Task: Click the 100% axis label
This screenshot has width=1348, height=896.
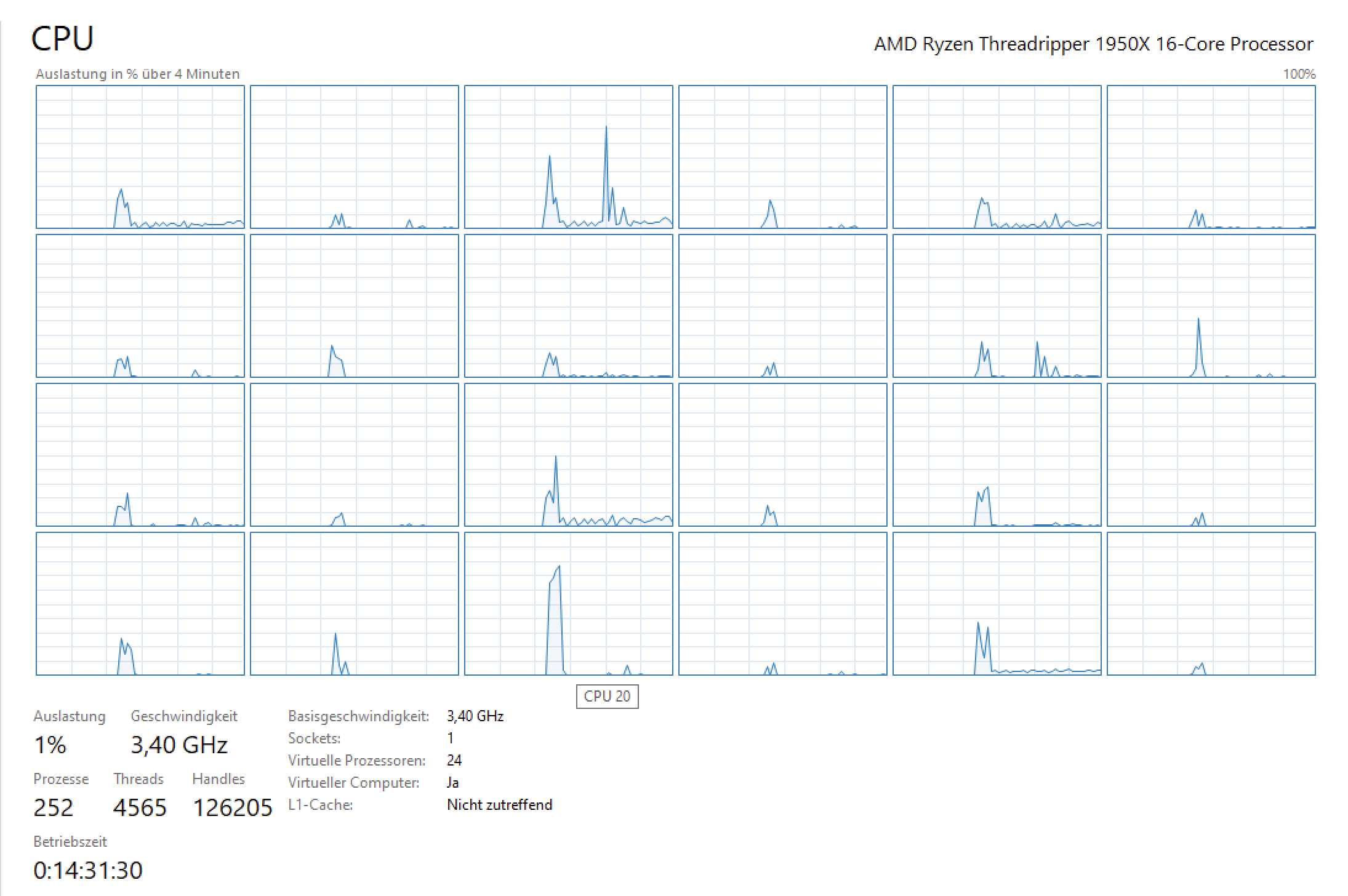Action: coord(1299,74)
